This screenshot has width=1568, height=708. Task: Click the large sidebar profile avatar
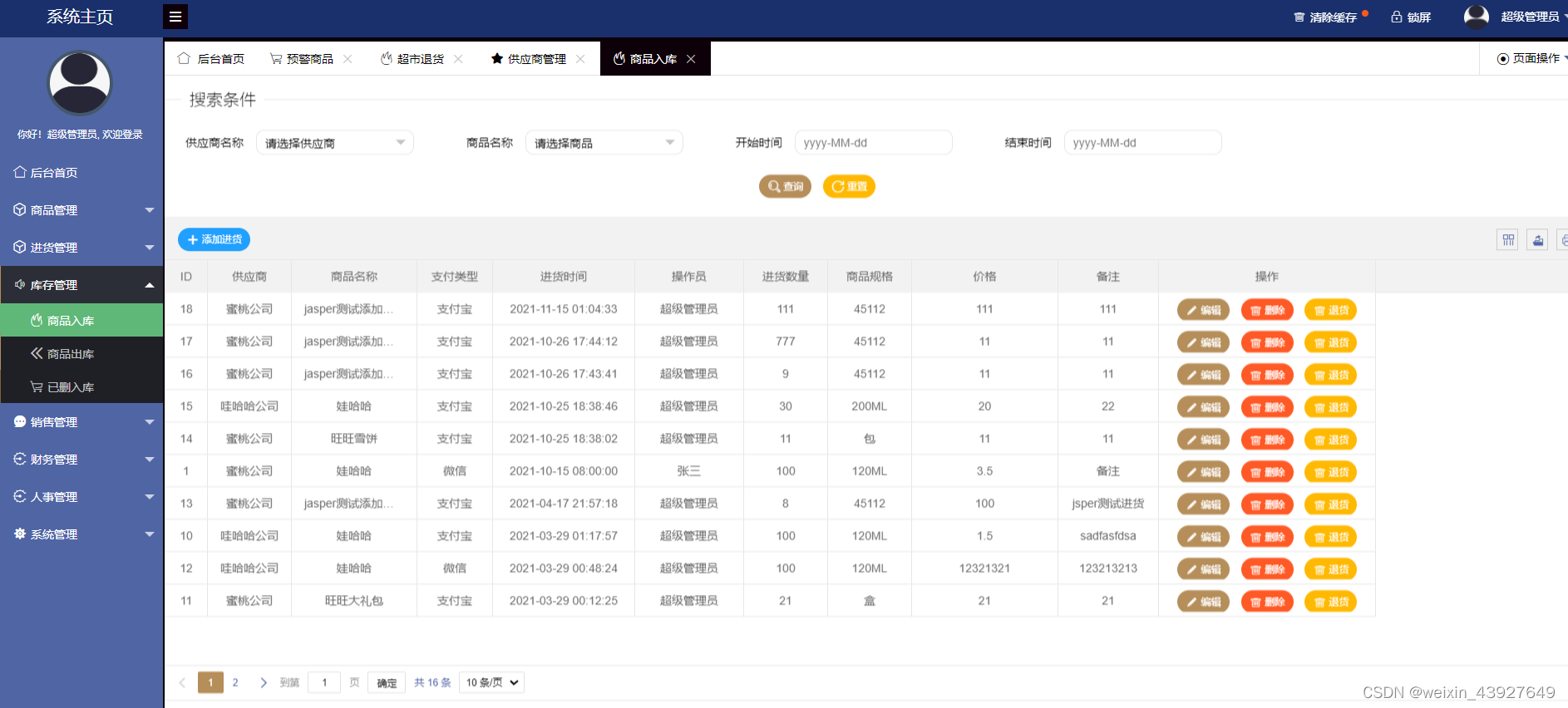[80, 82]
